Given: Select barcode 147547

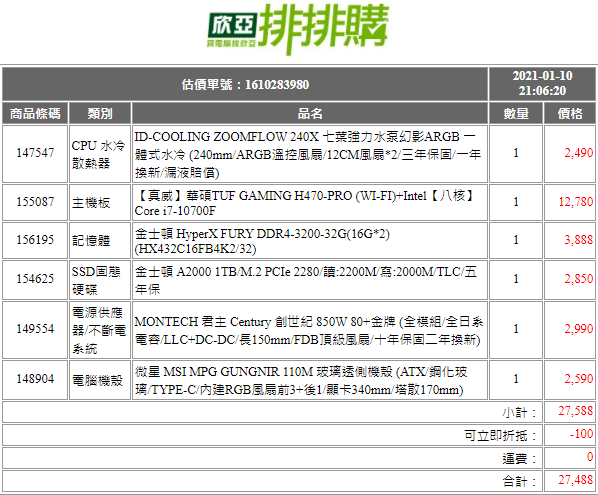Looking at the screenshot, I should pos(35,153).
